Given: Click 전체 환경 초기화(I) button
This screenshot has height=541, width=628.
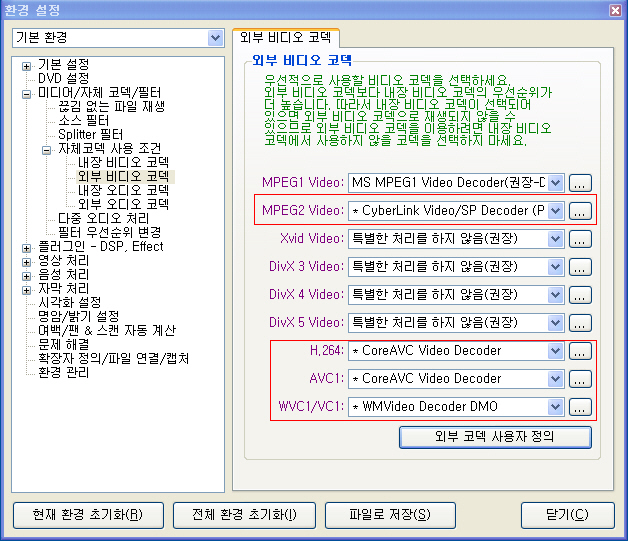Looking at the screenshot, I should point(244,515).
